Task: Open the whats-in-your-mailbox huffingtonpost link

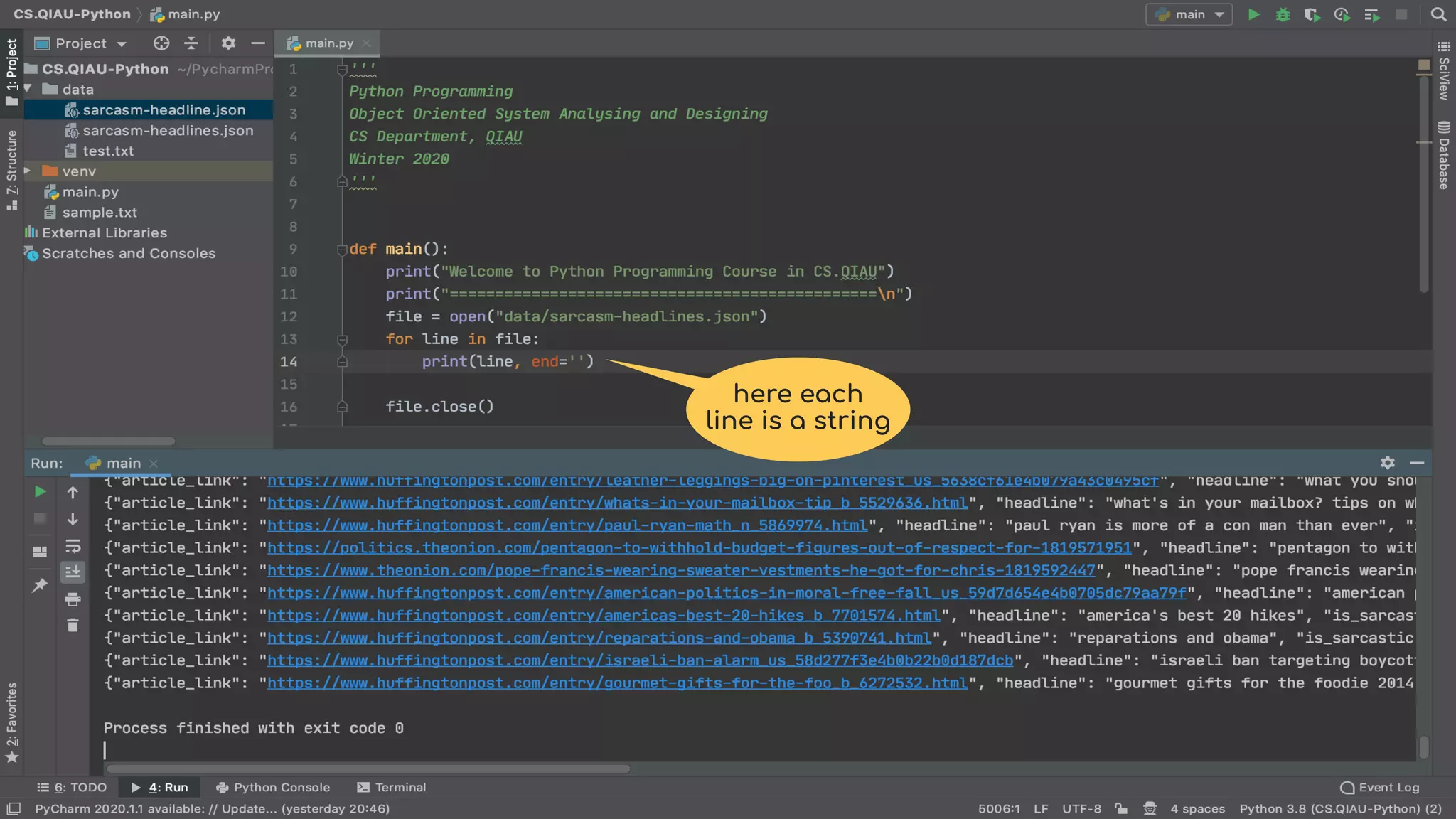Action: tap(617, 503)
